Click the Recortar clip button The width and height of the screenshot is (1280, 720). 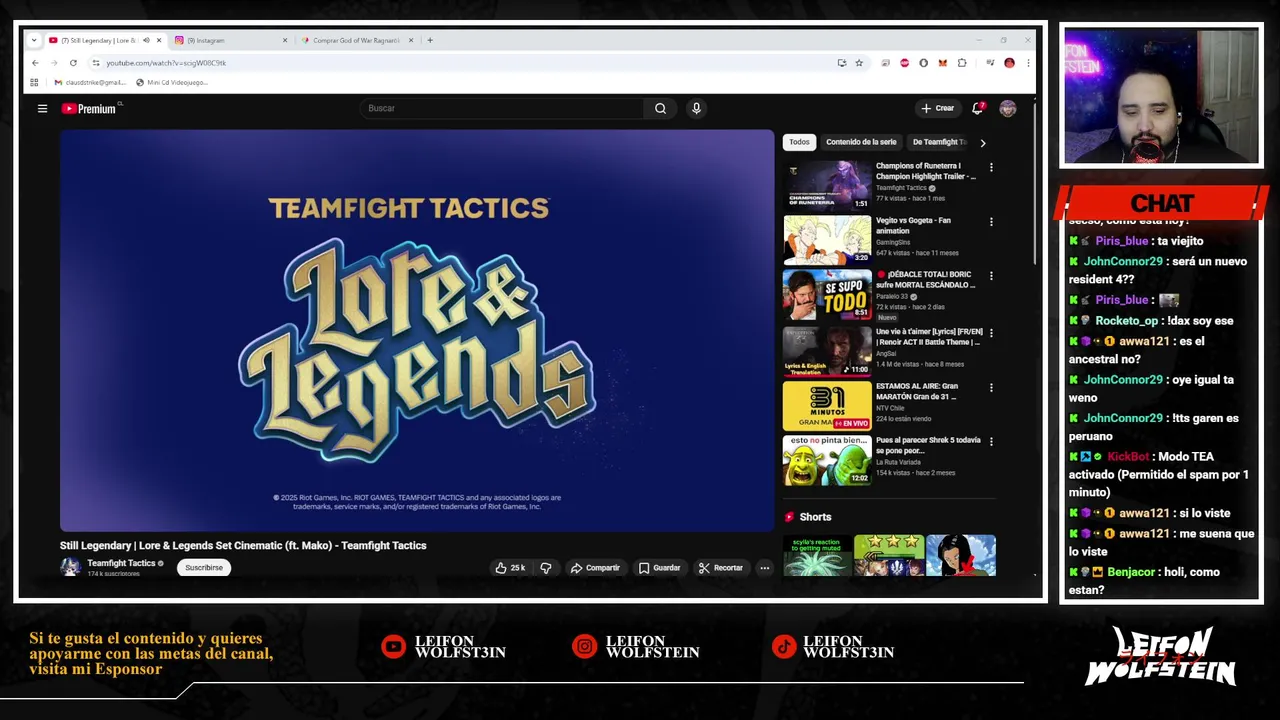(x=721, y=568)
